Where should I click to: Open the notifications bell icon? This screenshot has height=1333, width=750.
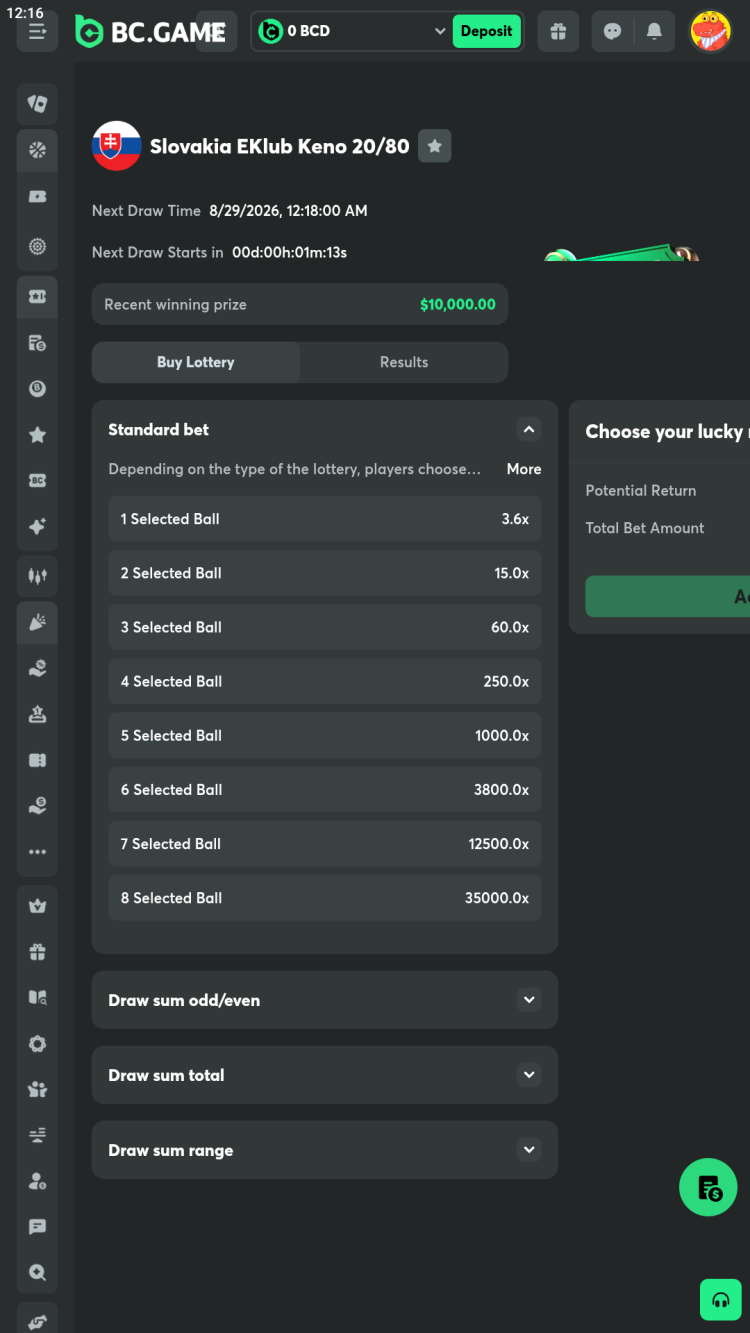pyautogui.click(x=654, y=31)
